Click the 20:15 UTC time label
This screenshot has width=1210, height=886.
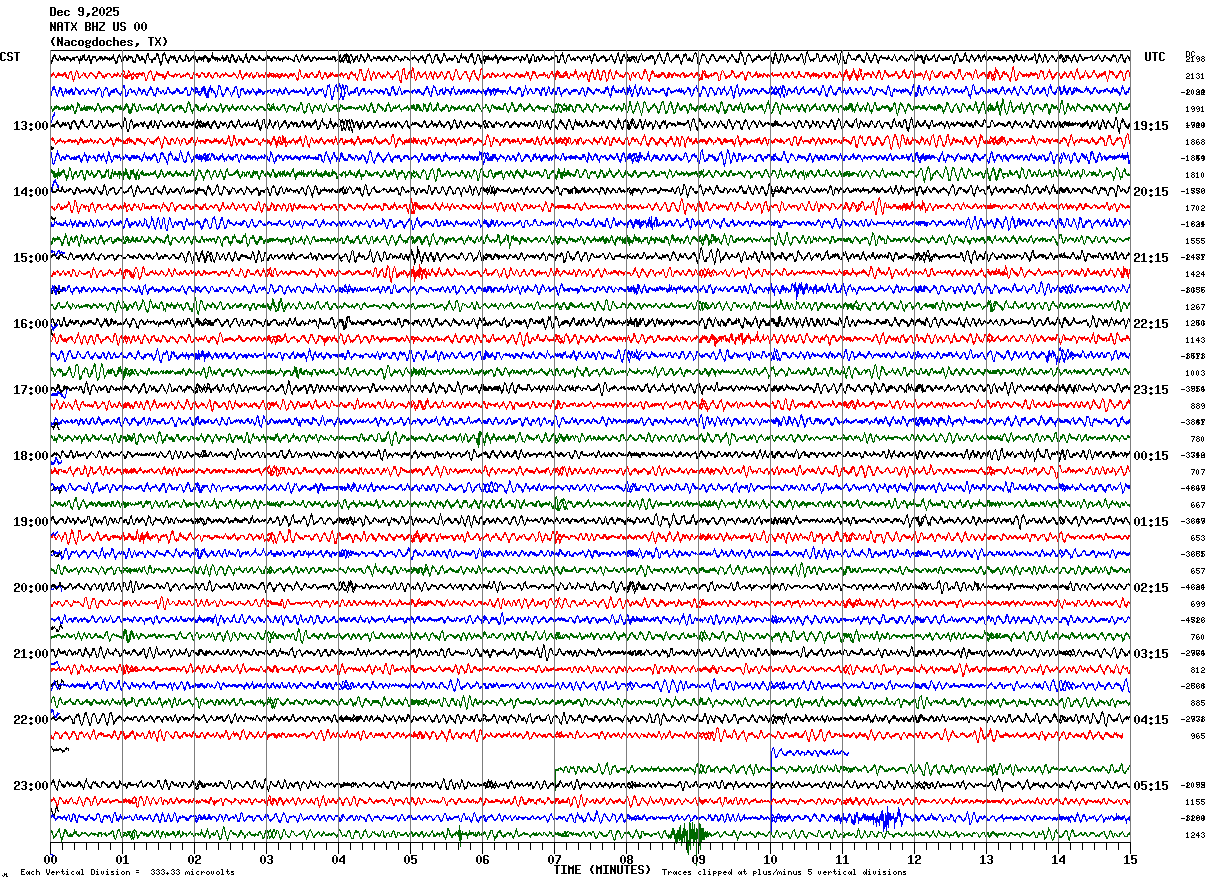tap(1151, 192)
